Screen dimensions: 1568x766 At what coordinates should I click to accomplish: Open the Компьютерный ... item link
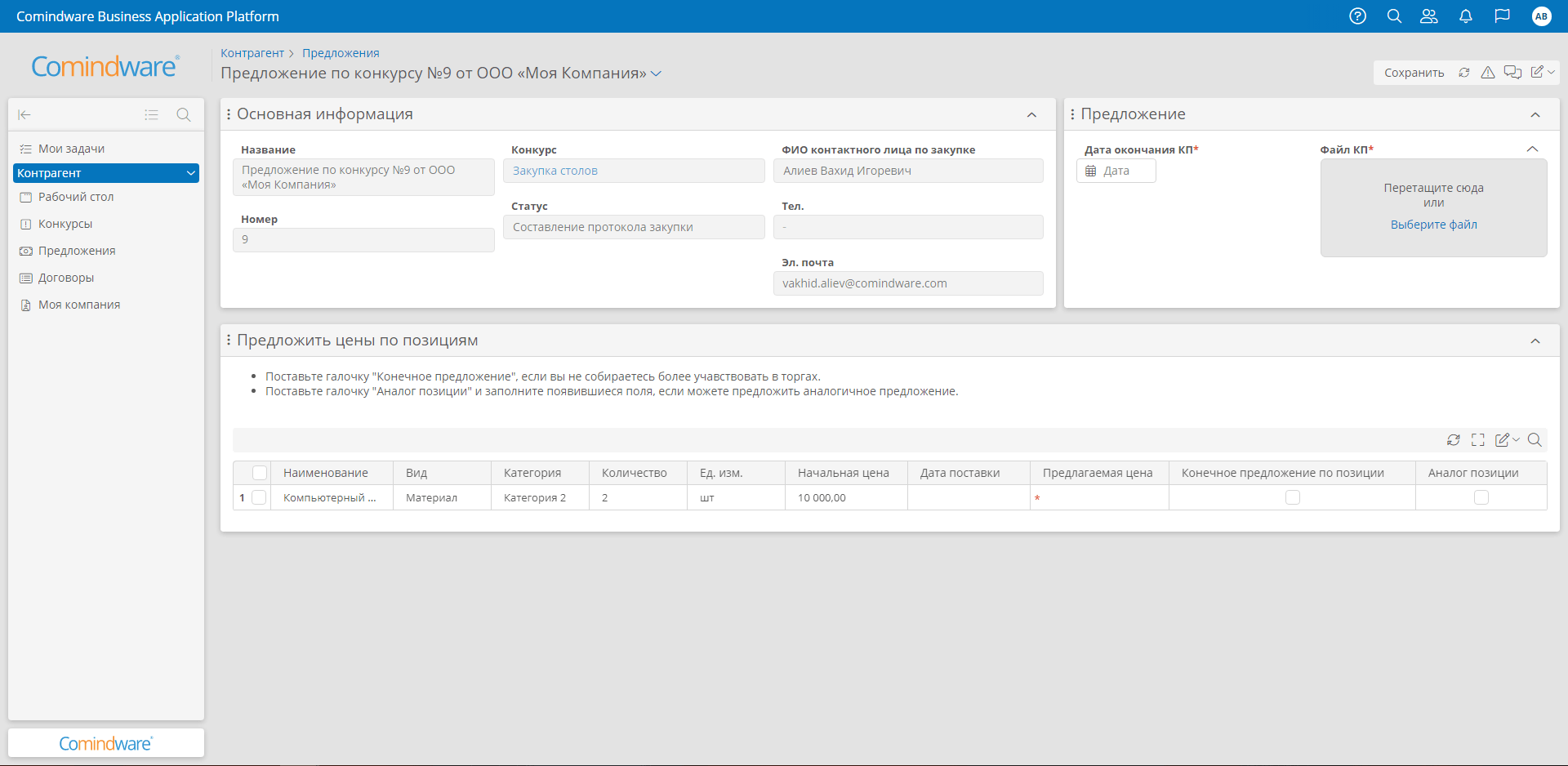click(x=330, y=497)
